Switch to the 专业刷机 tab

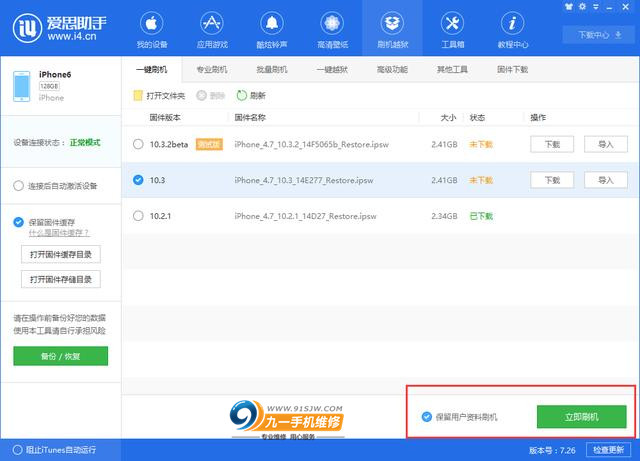click(x=211, y=69)
